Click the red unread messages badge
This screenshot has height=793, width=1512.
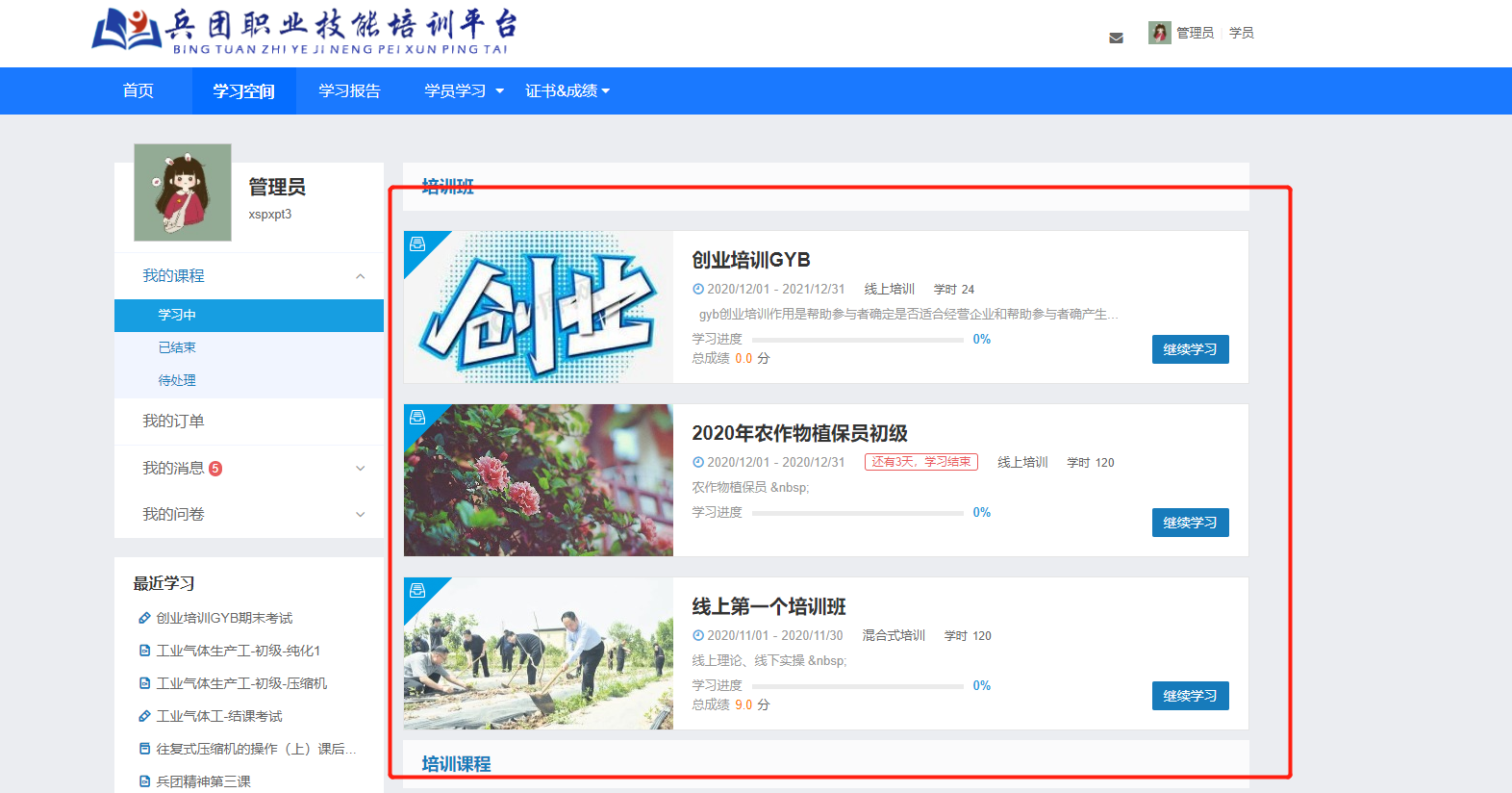(215, 469)
